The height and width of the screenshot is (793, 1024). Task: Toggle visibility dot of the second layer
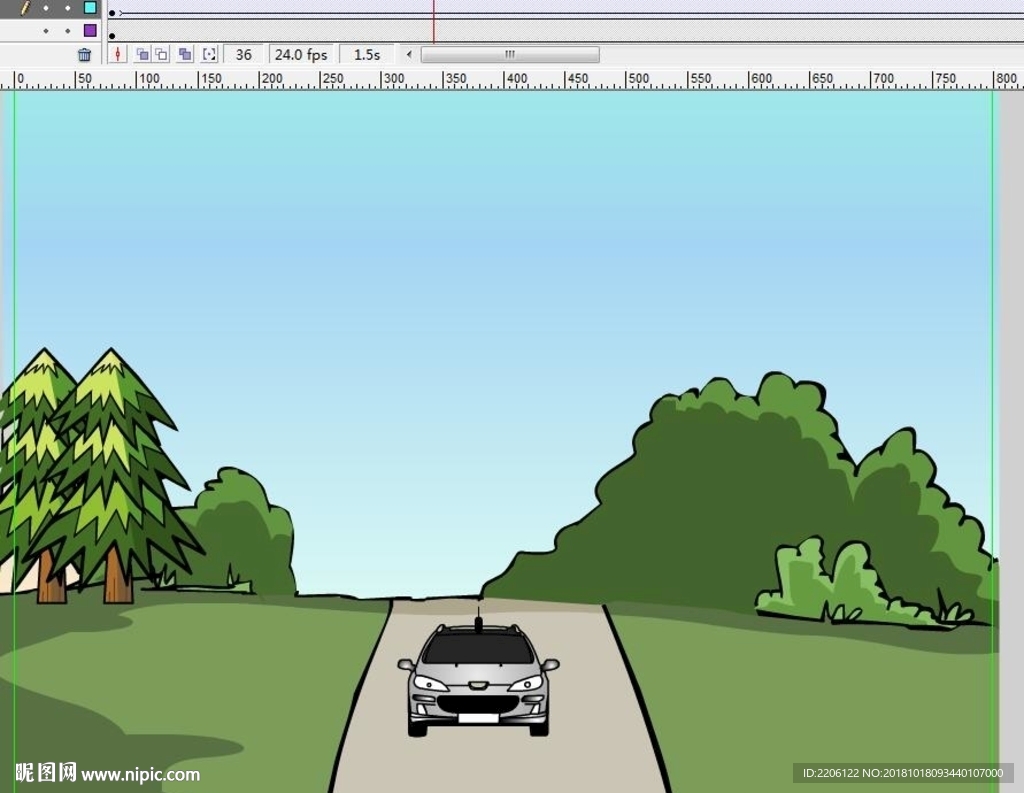(x=46, y=31)
